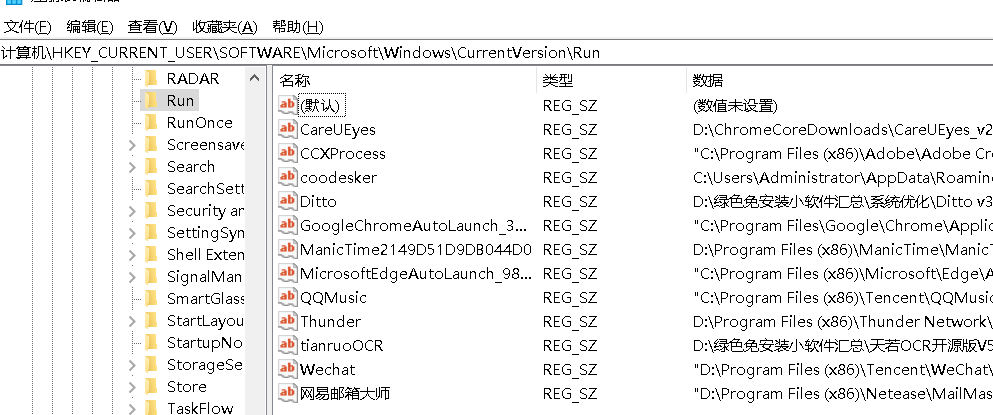
Task: Select the Wechat string value icon
Action: click(x=288, y=369)
